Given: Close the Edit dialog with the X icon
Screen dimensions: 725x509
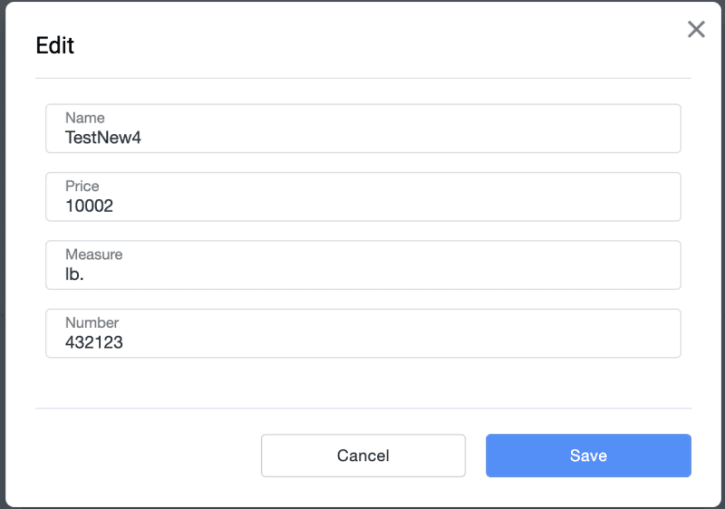Looking at the screenshot, I should click(x=696, y=30).
